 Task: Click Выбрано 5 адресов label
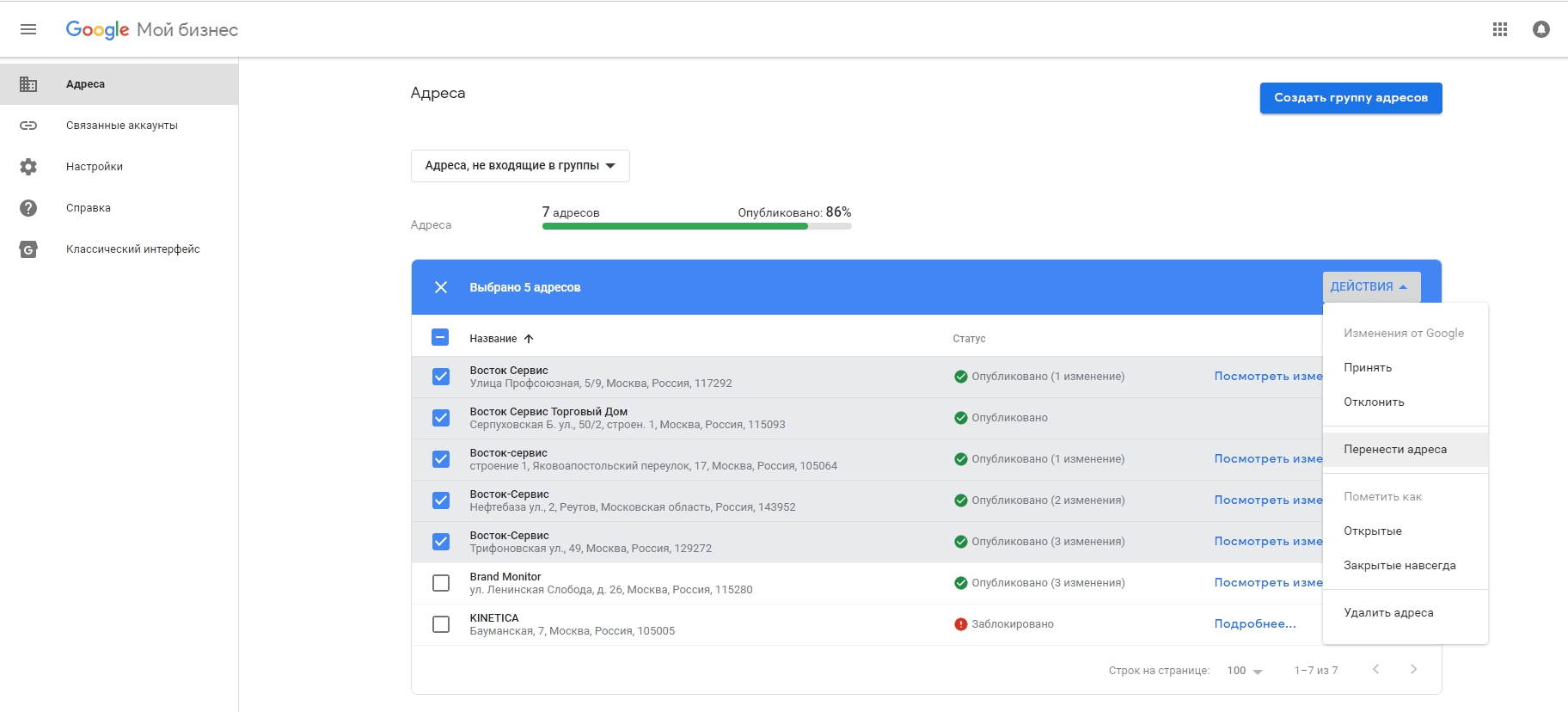point(525,287)
